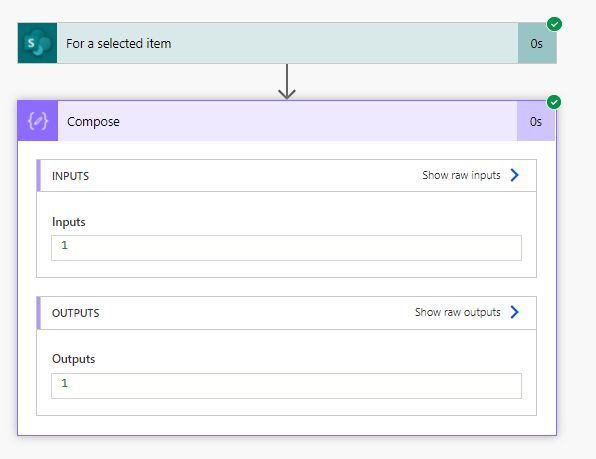Click green success checkmark on trigger step

(555, 24)
